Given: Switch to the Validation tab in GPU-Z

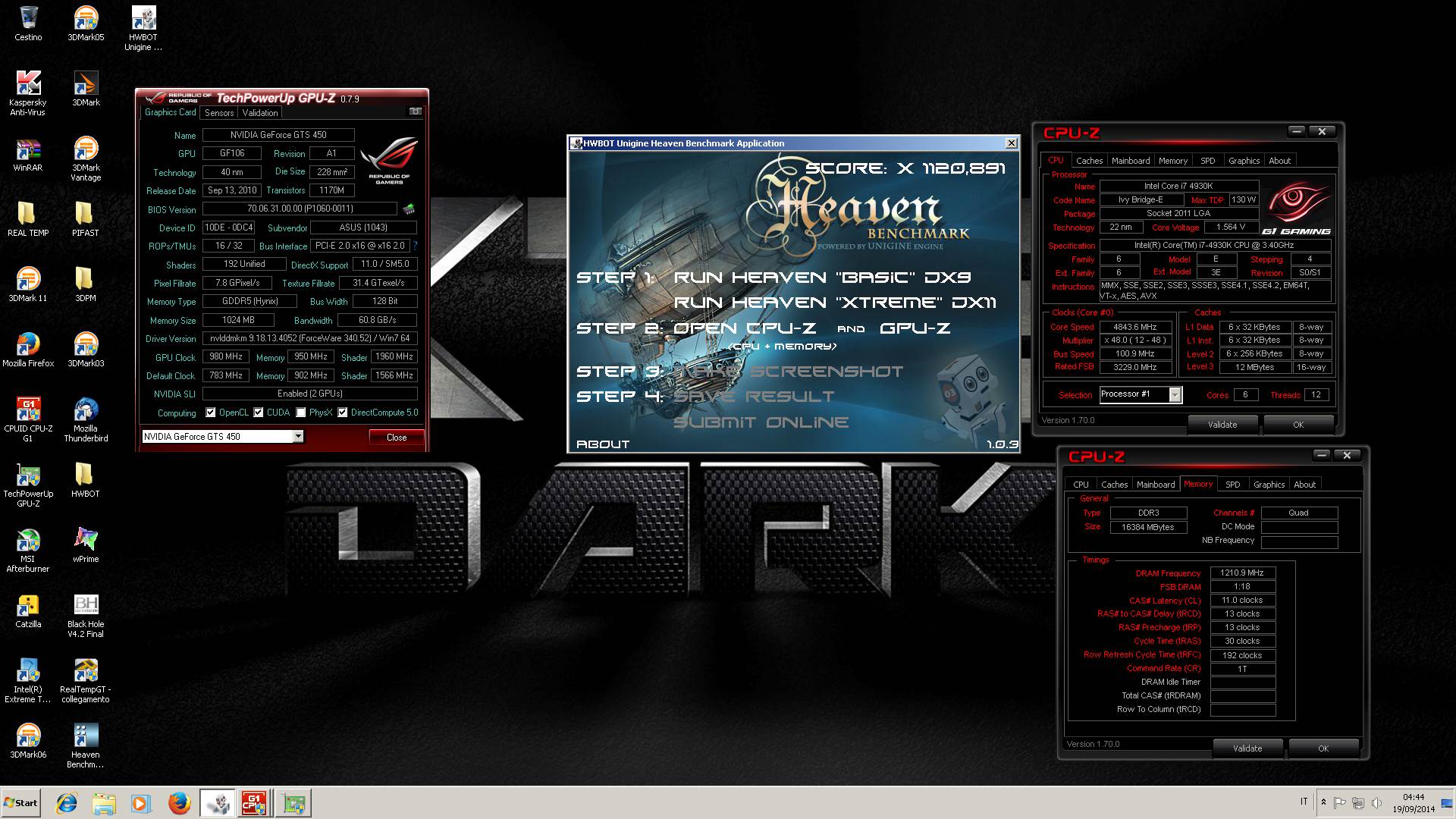Looking at the screenshot, I should 260,112.
